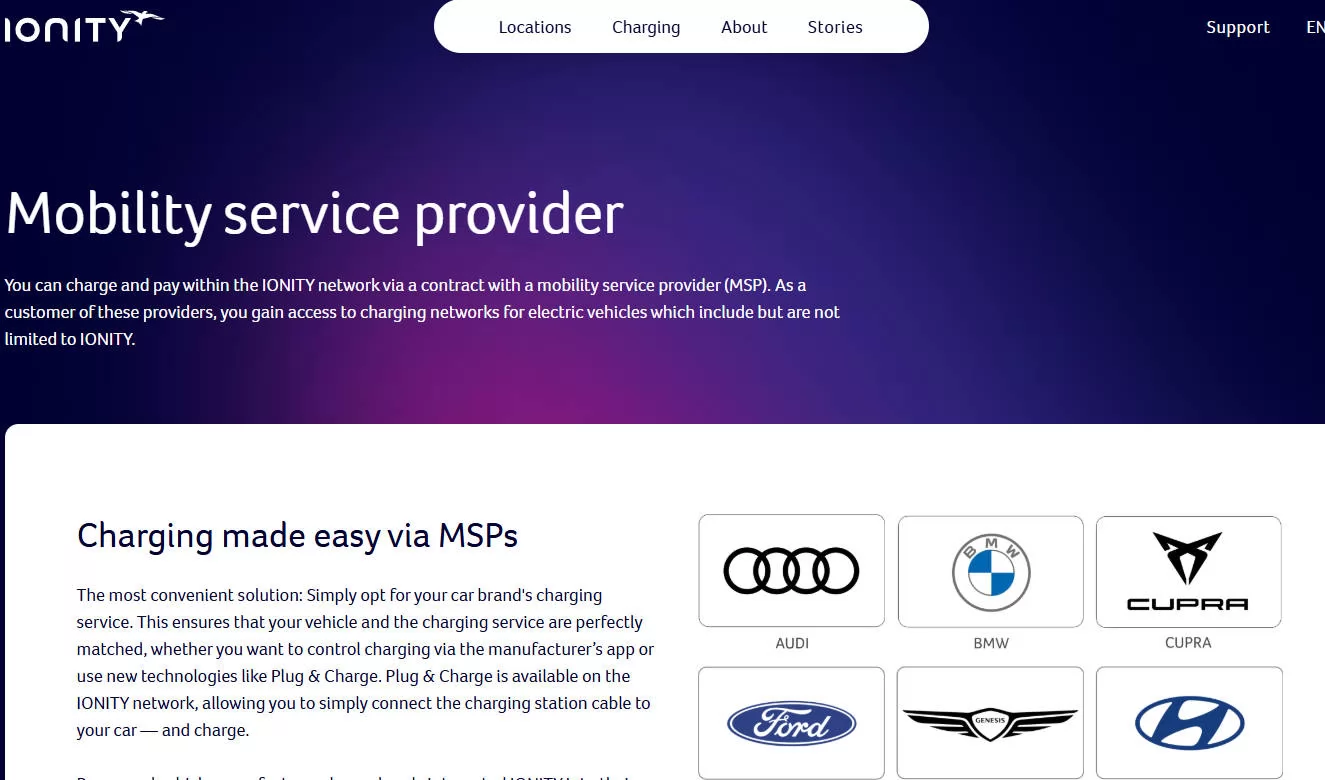Pick the Ford oval logo tile
The height and width of the screenshot is (780, 1325).
coord(791,723)
